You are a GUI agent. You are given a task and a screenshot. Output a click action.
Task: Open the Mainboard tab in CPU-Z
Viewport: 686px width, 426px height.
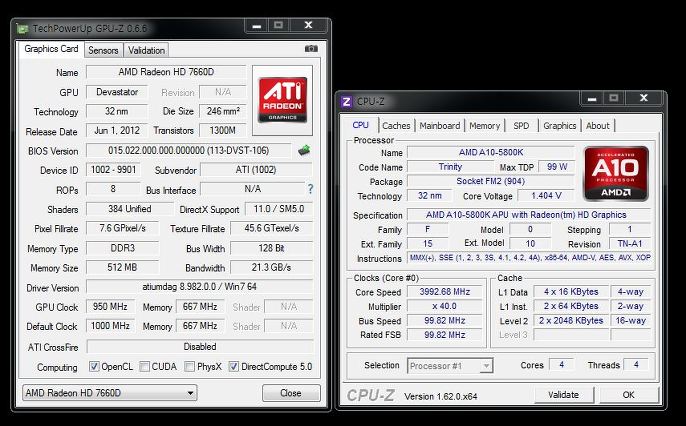(440, 126)
